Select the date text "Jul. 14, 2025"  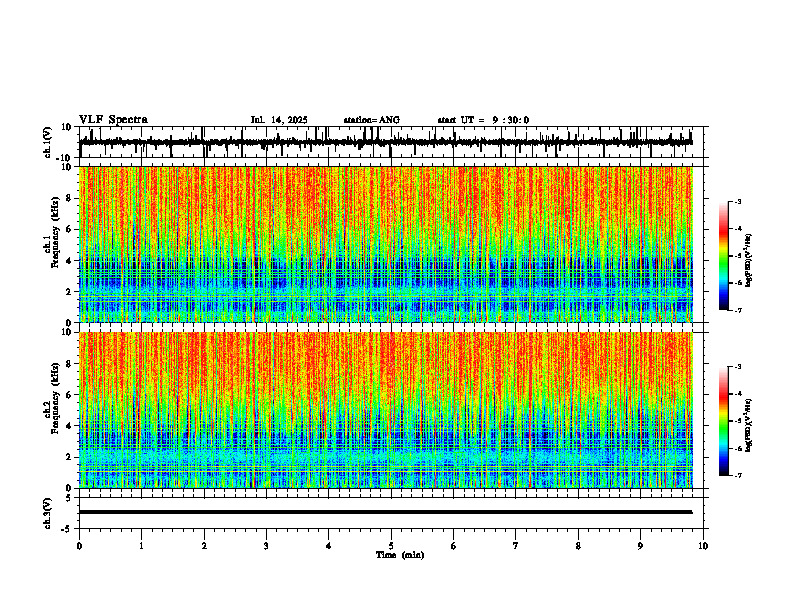(x=279, y=120)
